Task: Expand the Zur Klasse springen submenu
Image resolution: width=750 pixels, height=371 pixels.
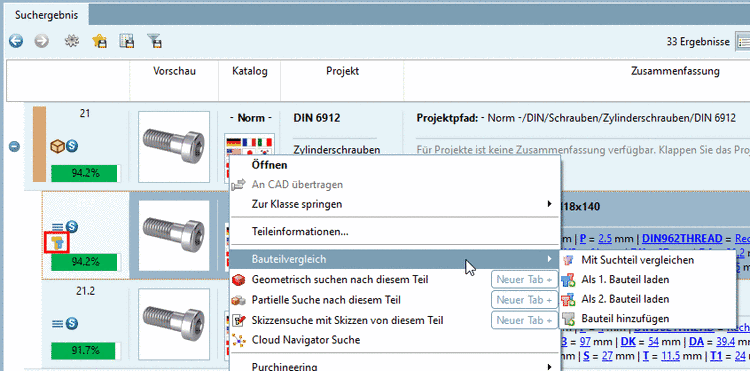Action: 395,204
